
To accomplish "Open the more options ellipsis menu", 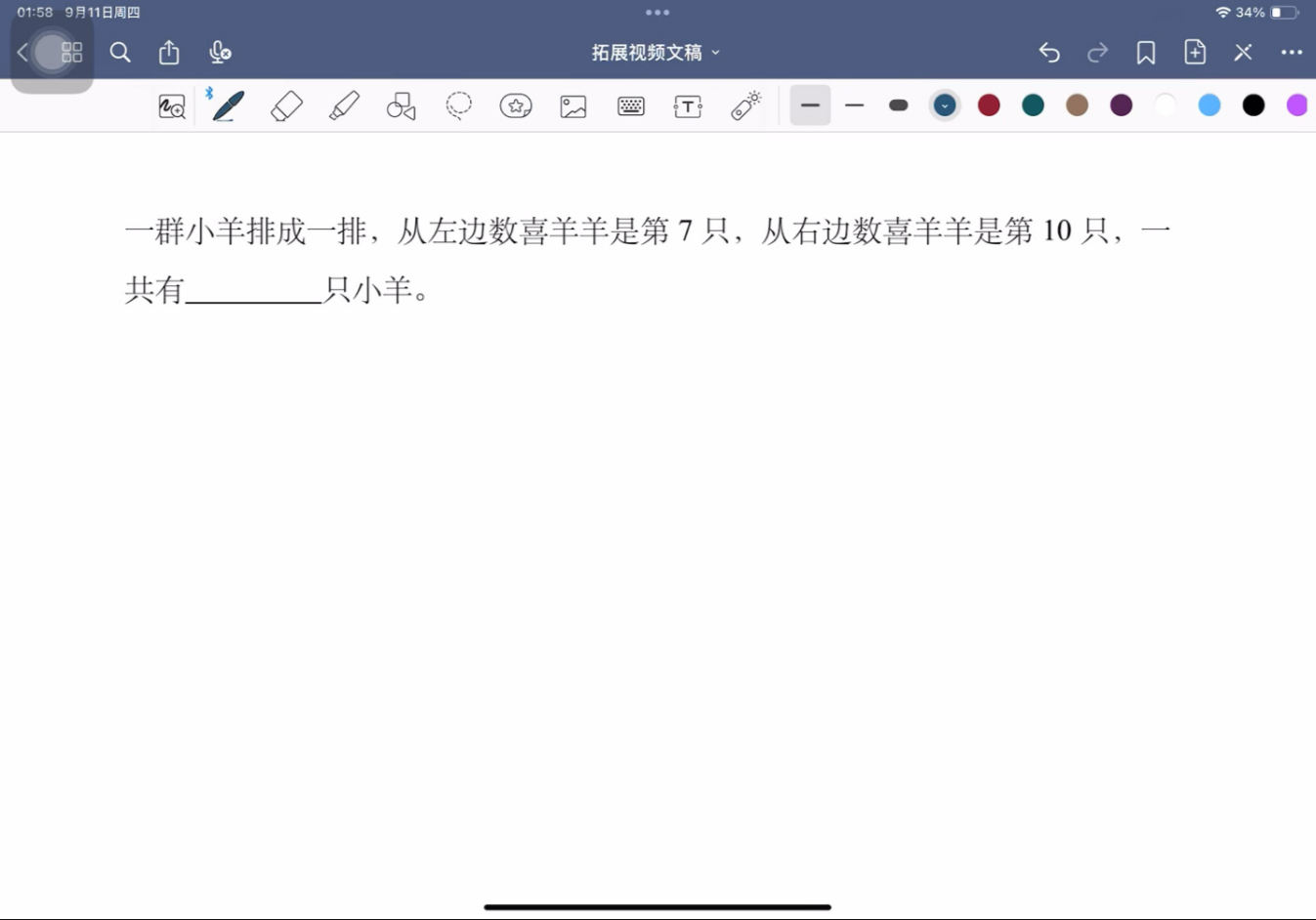I will pyautogui.click(x=1292, y=53).
